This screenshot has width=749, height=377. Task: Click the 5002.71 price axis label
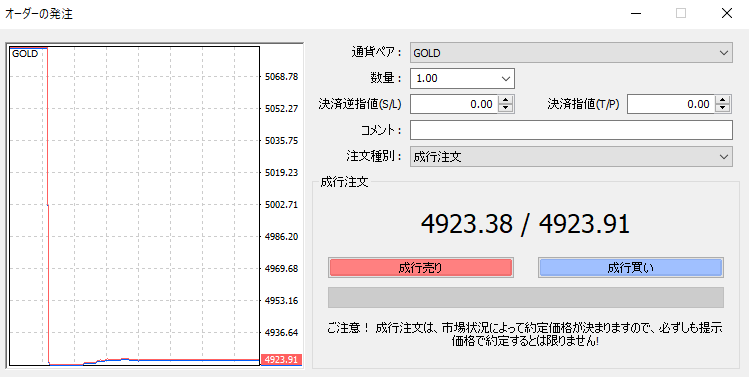(x=281, y=205)
